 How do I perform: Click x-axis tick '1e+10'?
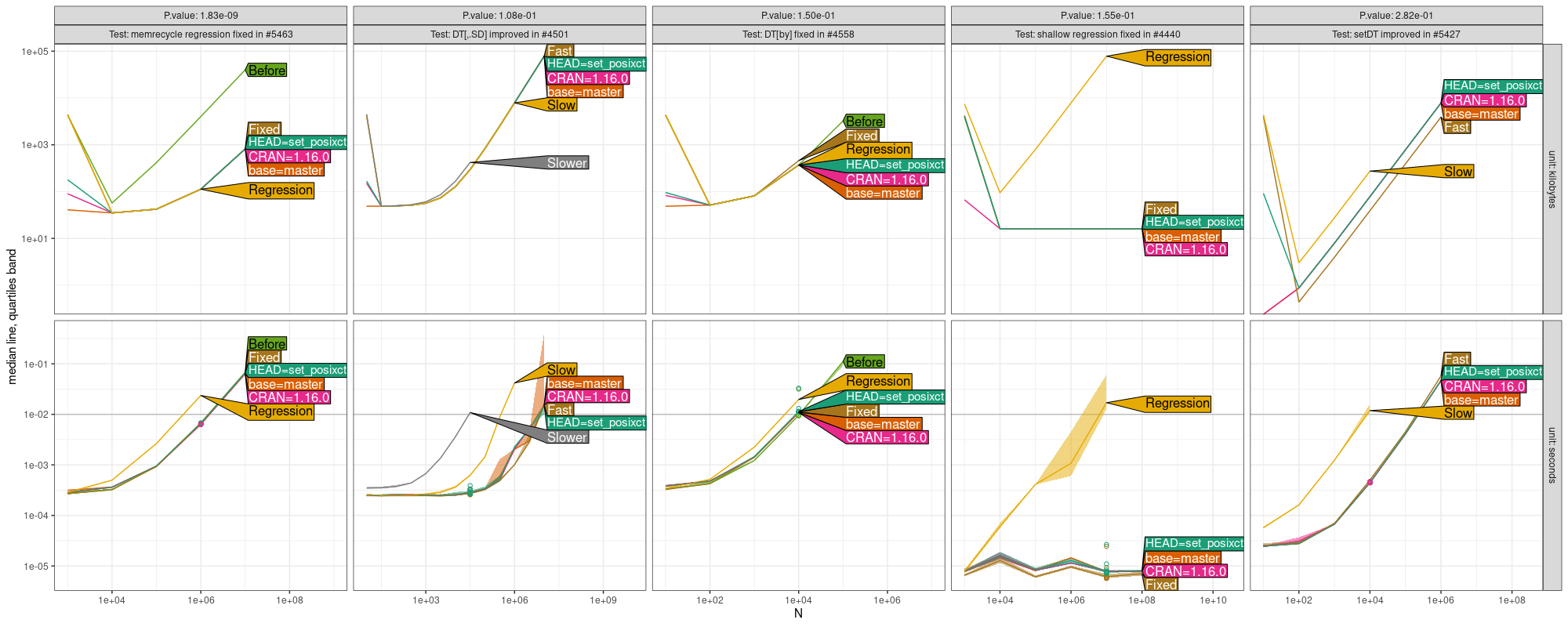point(1213,600)
